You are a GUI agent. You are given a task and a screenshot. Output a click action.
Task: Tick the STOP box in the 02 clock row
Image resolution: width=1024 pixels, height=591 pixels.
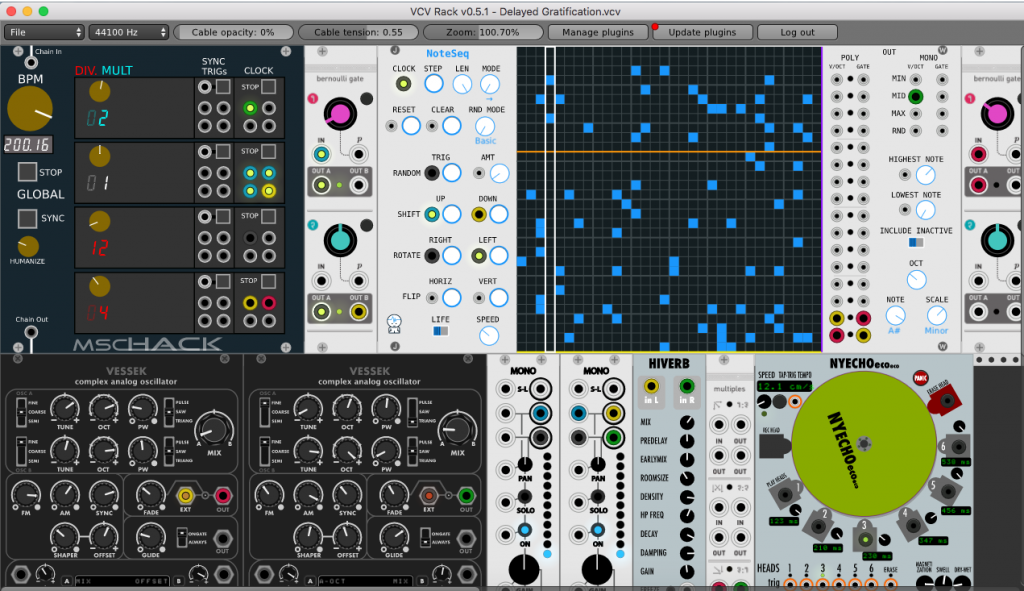pyautogui.click(x=268, y=86)
